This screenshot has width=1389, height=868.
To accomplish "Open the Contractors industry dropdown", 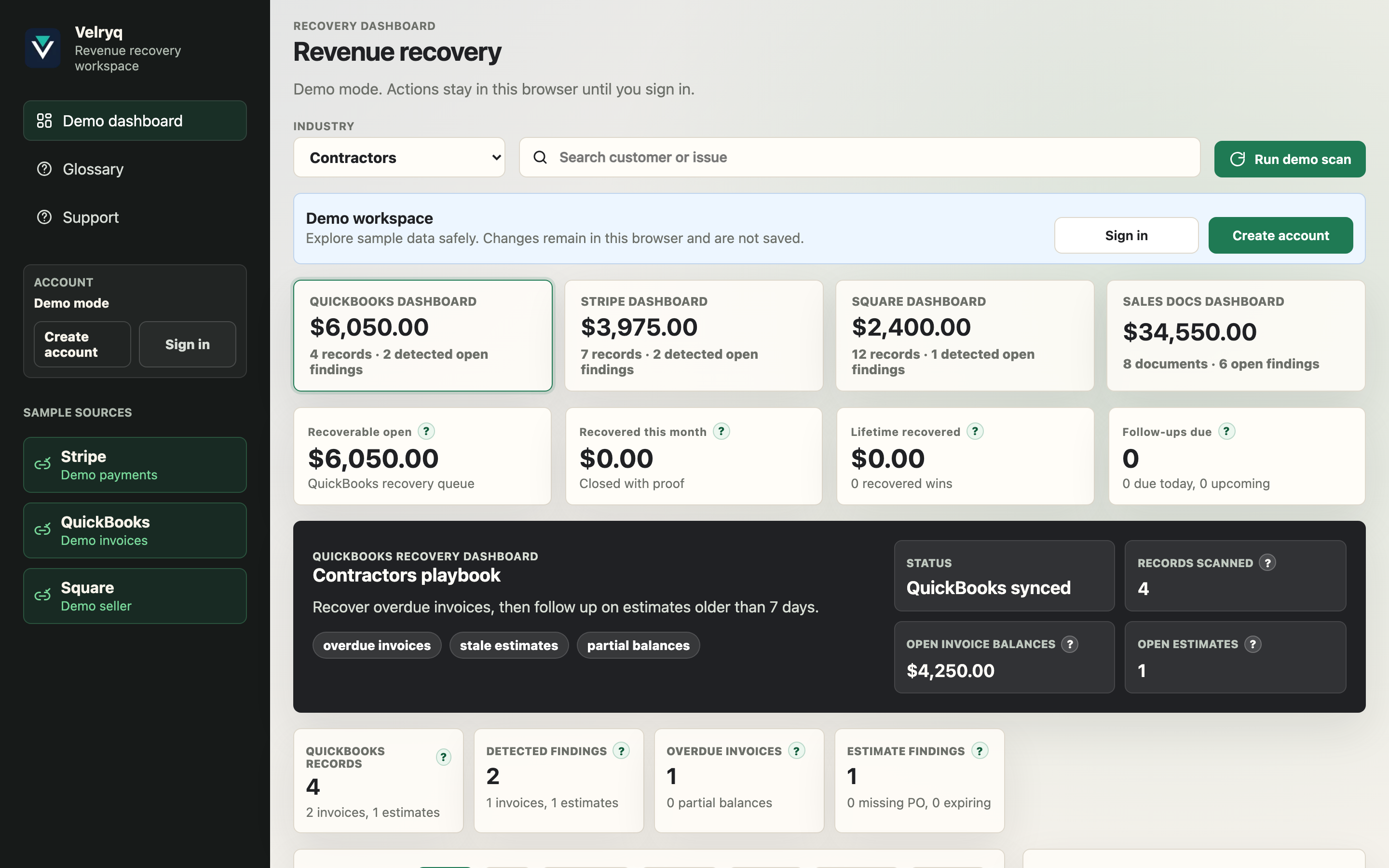I will pyautogui.click(x=399, y=157).
